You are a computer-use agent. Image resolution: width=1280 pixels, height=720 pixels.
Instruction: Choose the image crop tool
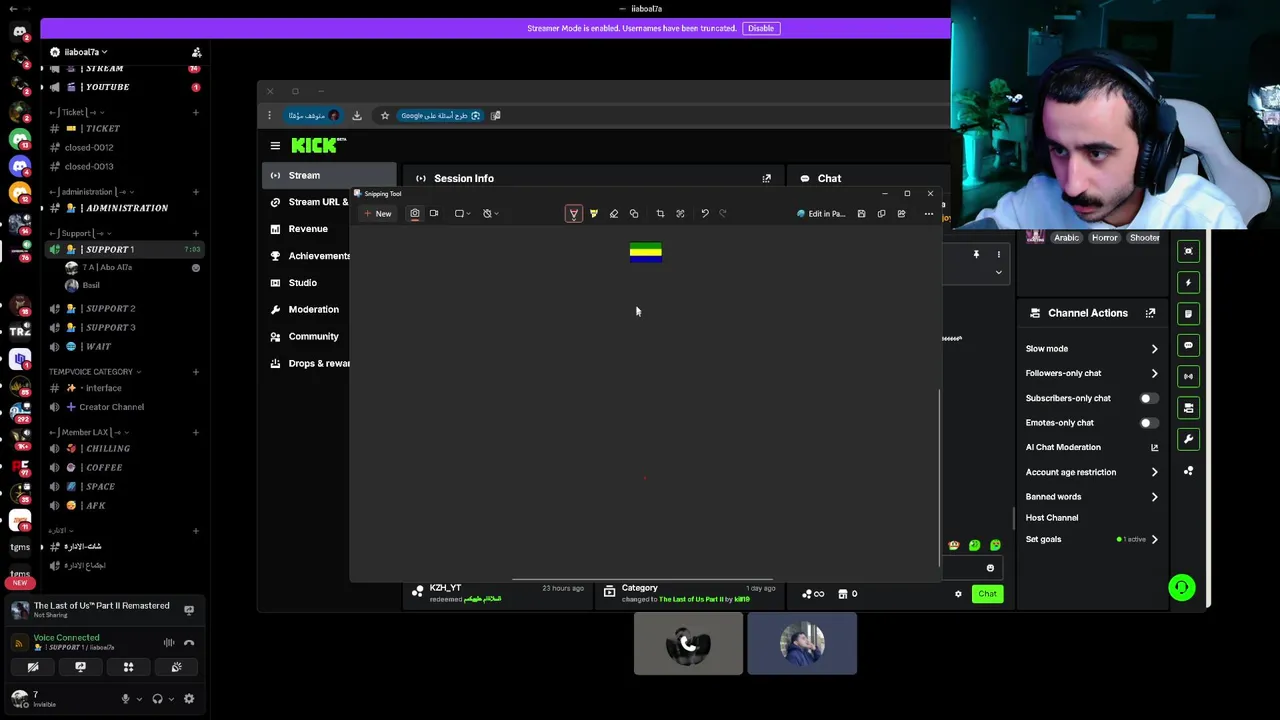coord(660,213)
